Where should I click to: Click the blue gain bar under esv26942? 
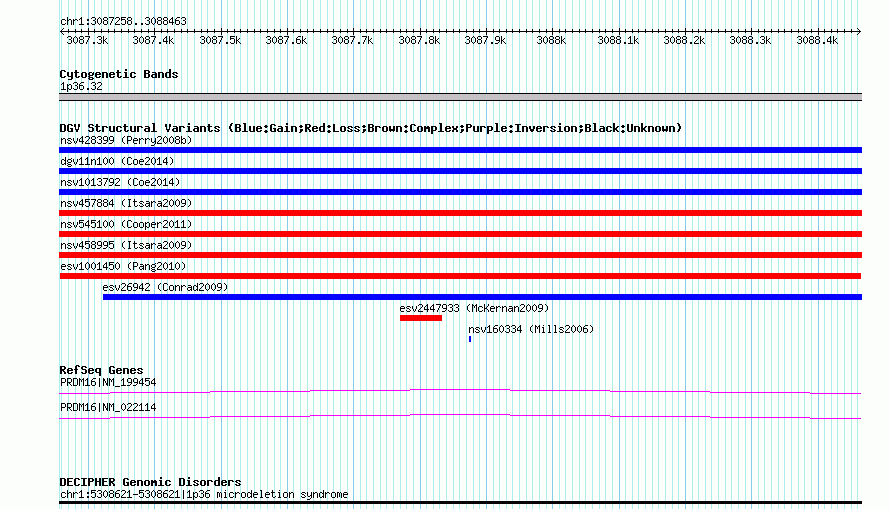482,297
